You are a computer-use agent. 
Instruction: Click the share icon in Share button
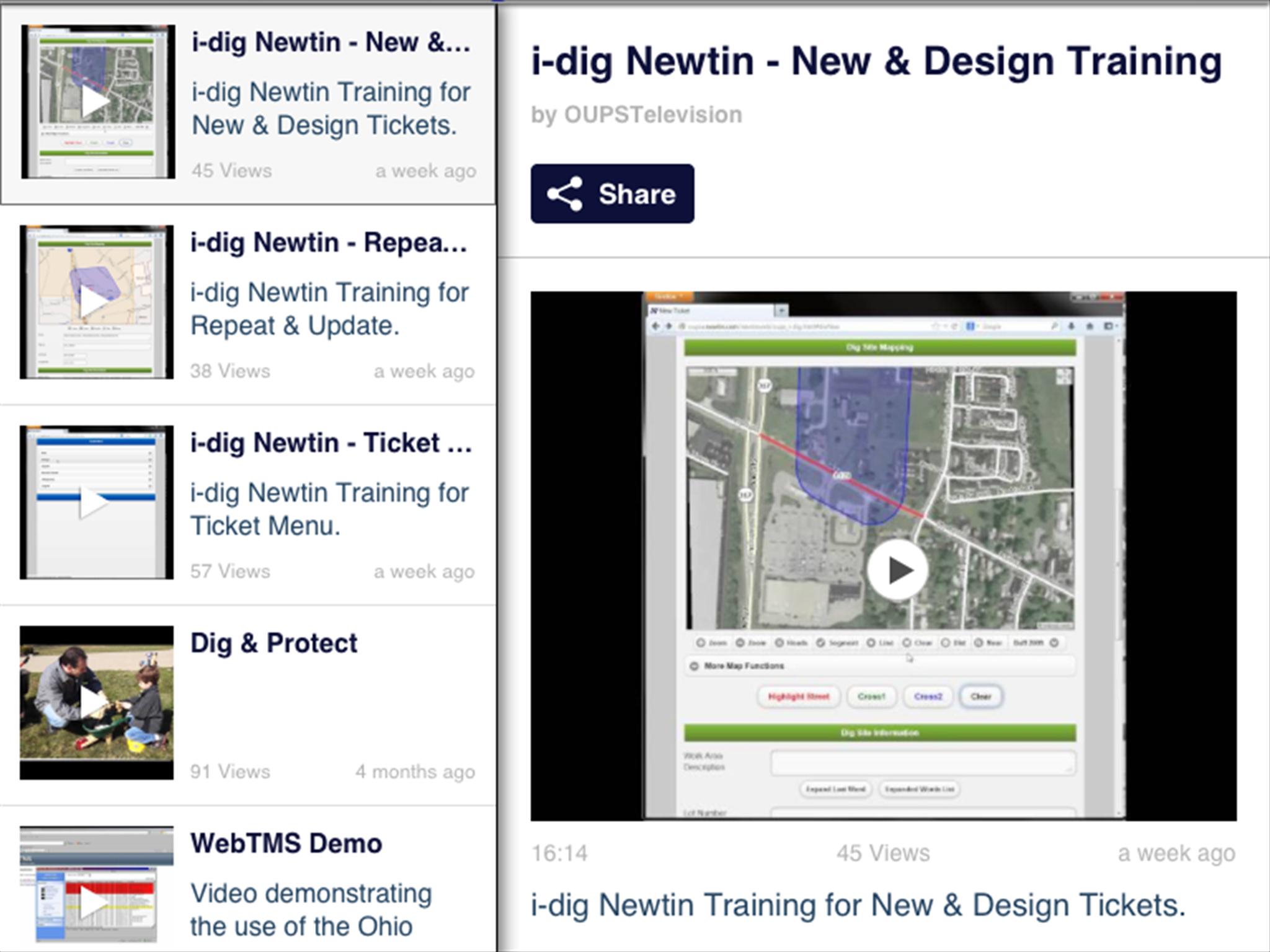coord(564,194)
